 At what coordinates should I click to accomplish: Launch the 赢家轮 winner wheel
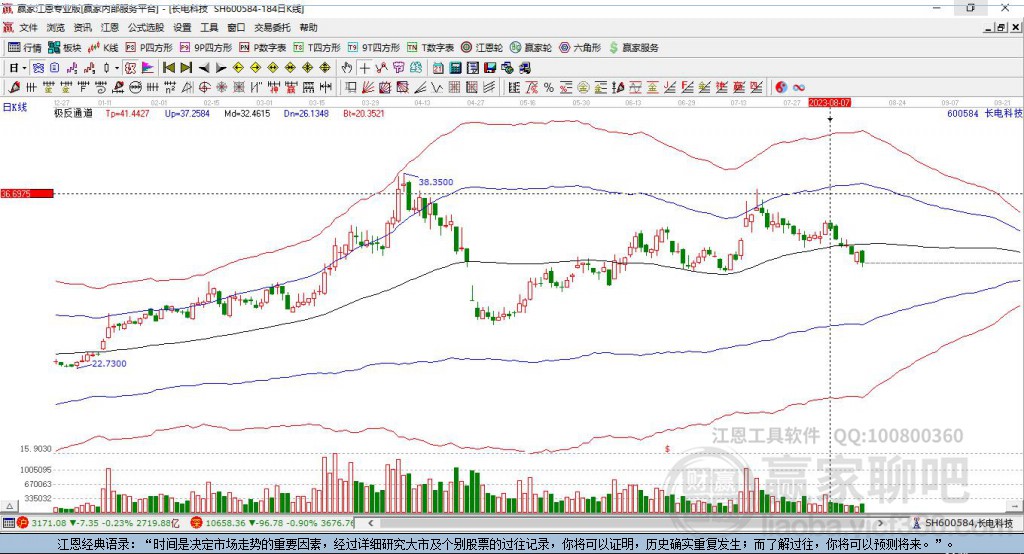coord(531,48)
